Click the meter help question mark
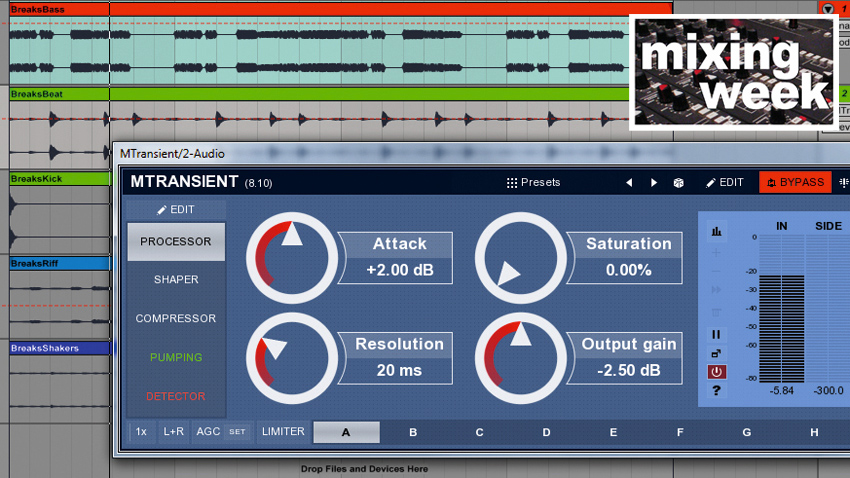This screenshot has height=478, width=850. tap(716, 390)
